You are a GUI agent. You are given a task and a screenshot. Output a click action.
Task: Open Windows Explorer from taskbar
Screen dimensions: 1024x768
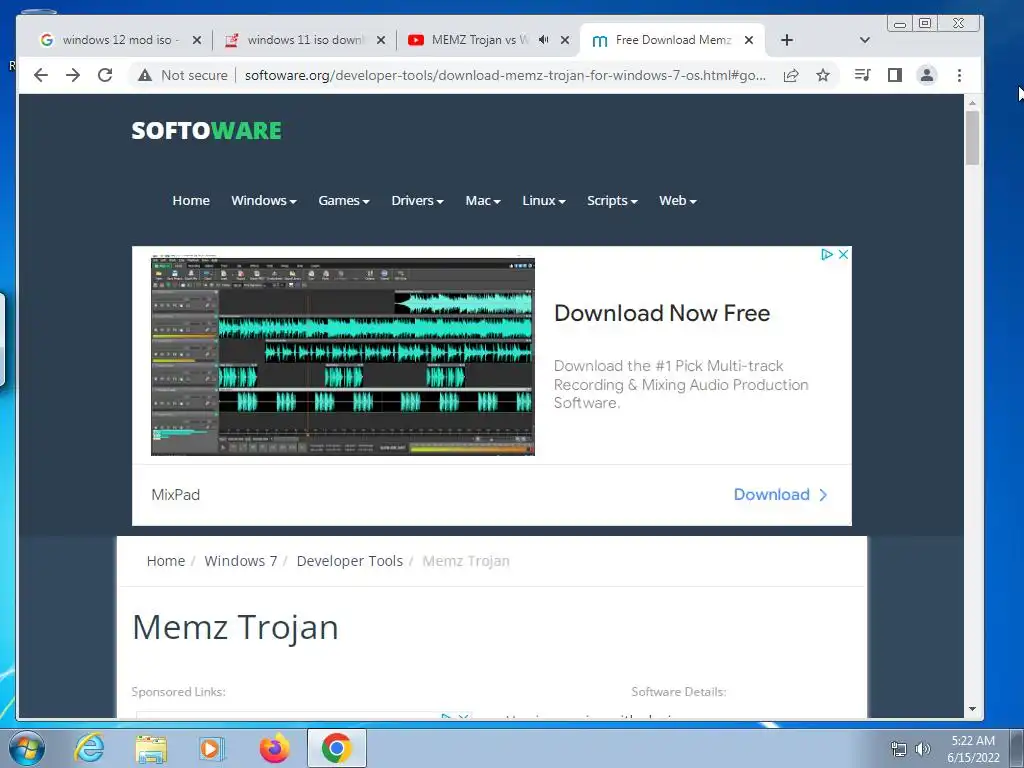click(151, 748)
